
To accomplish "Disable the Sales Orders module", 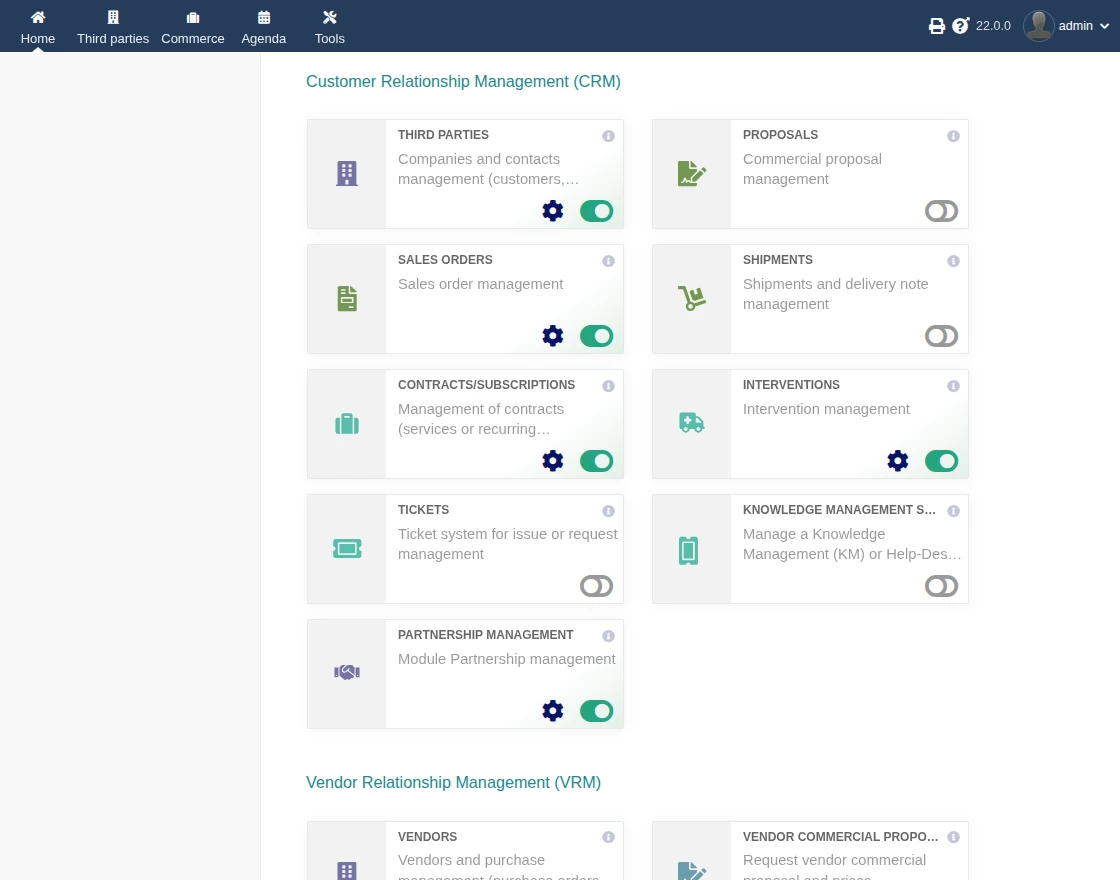I will (597, 336).
